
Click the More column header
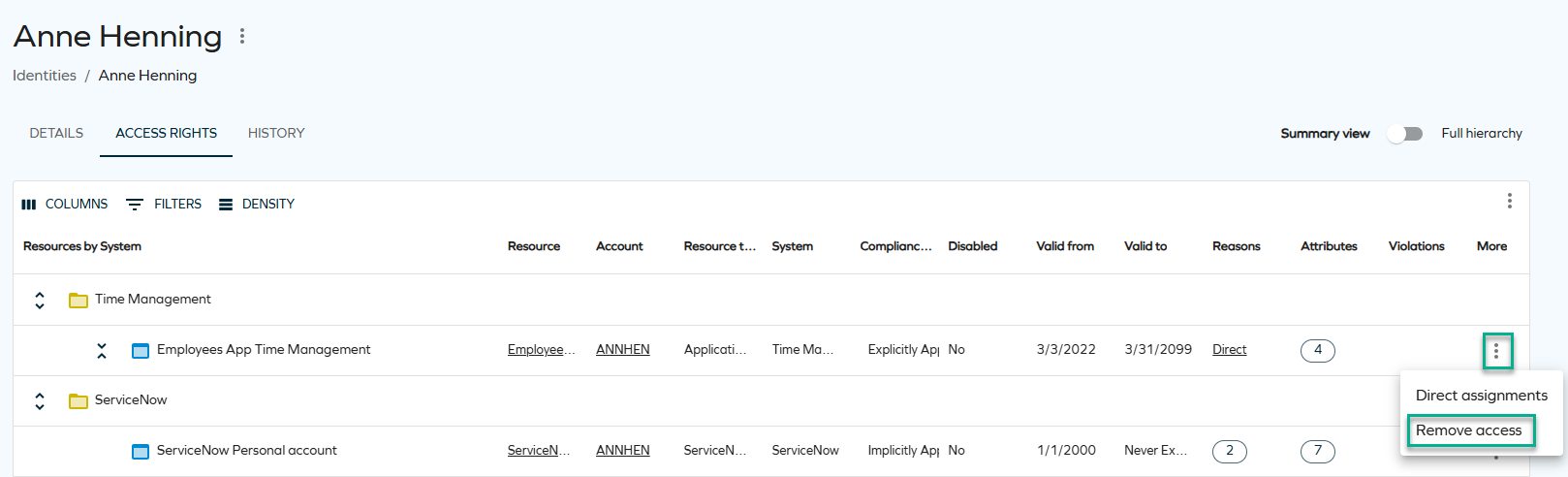tap(1492, 246)
